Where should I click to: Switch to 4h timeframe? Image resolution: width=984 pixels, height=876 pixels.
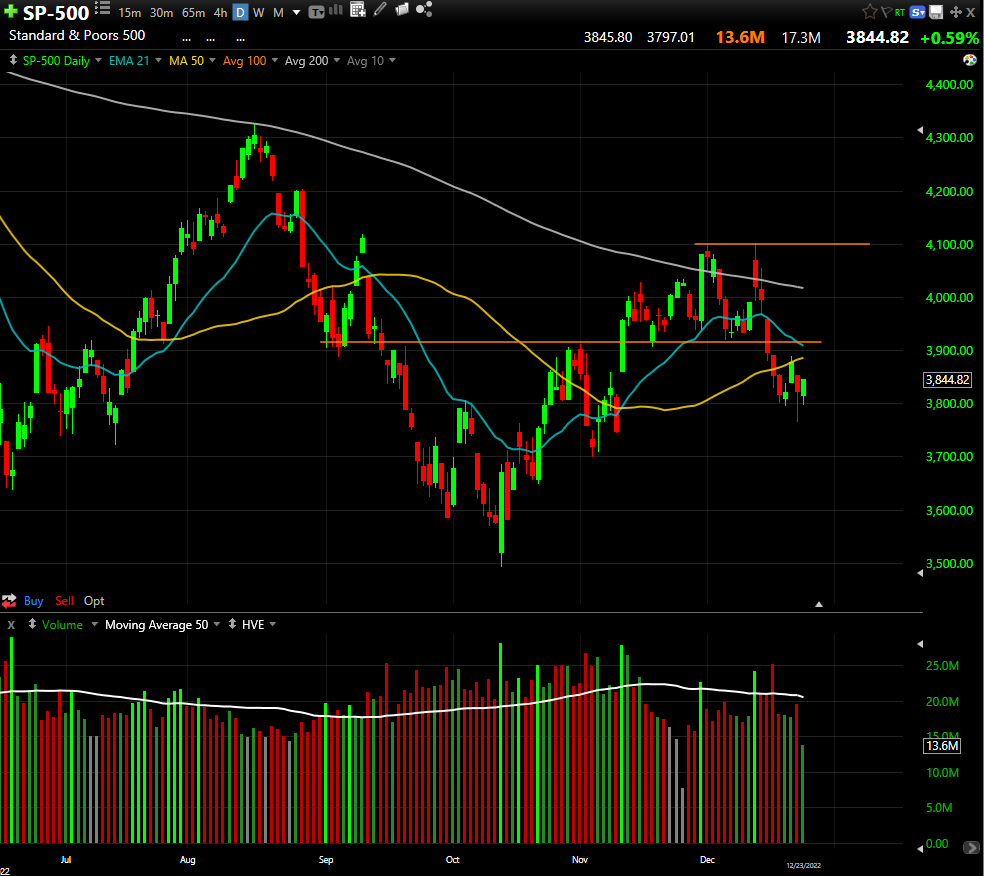click(x=220, y=13)
